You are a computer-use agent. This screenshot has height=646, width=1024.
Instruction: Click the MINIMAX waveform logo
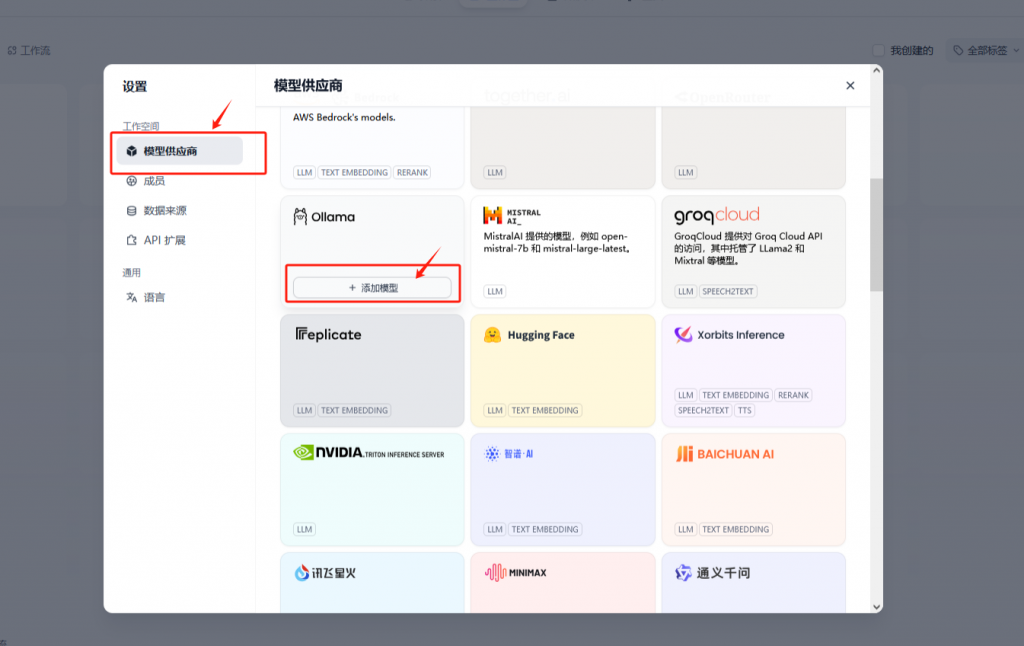[x=496, y=573]
